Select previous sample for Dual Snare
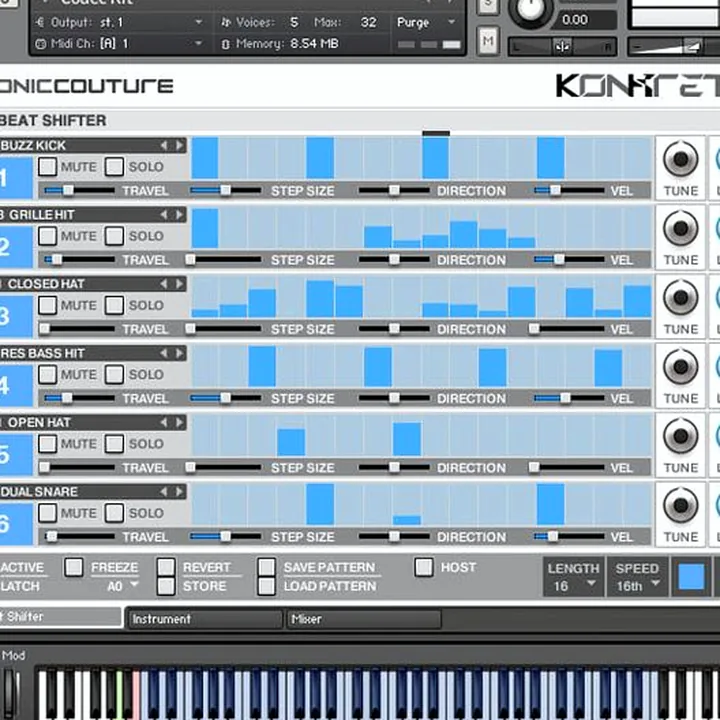Screen dimensions: 720x720 (x=163, y=492)
